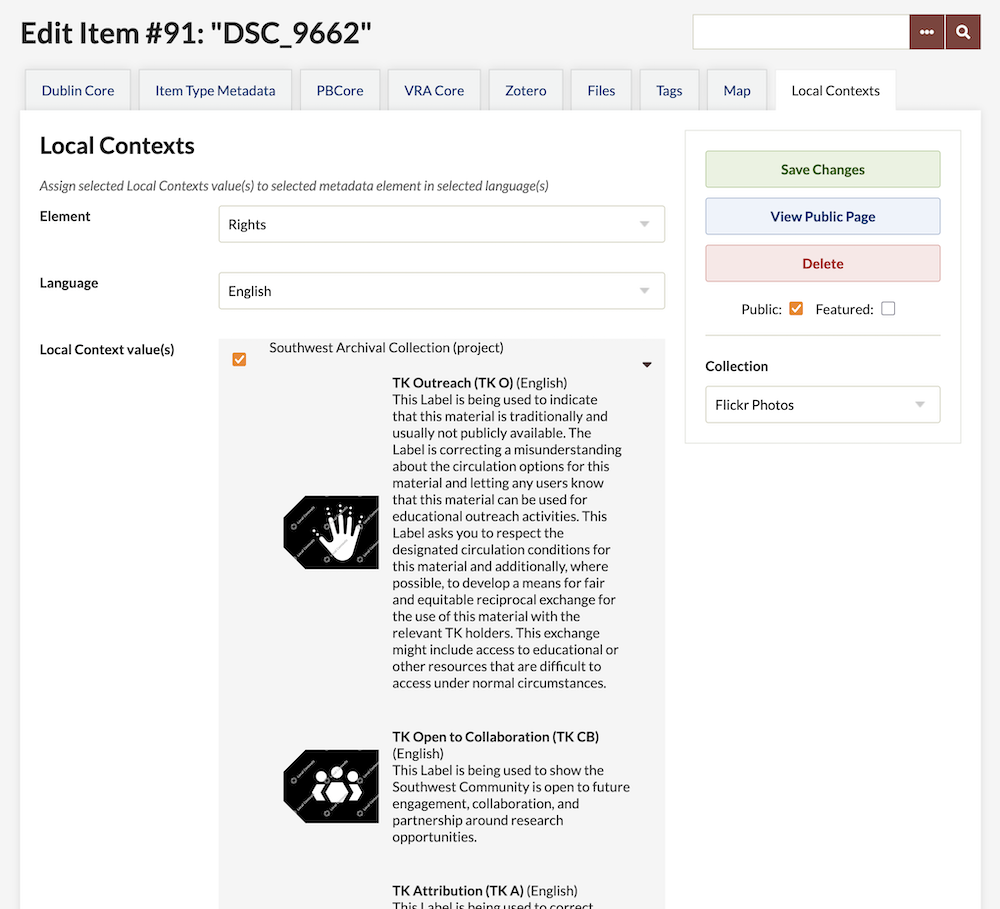The width and height of the screenshot is (1000, 909).
Task: Toggle the Public checkbox
Action: (796, 309)
